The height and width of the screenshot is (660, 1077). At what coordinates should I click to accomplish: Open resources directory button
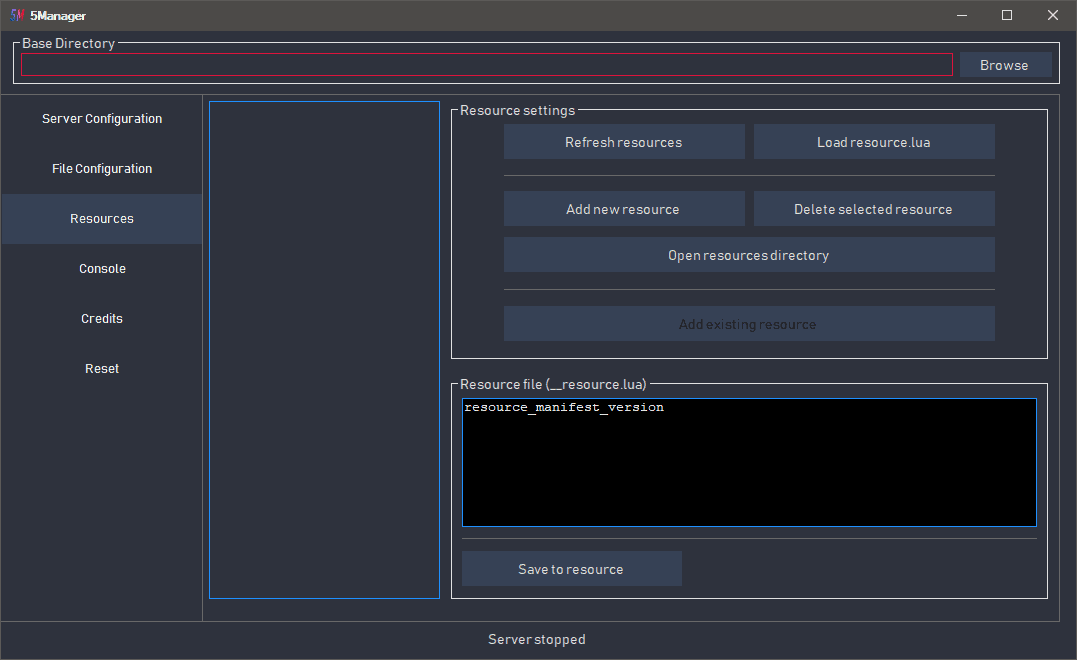pyautogui.click(x=748, y=255)
